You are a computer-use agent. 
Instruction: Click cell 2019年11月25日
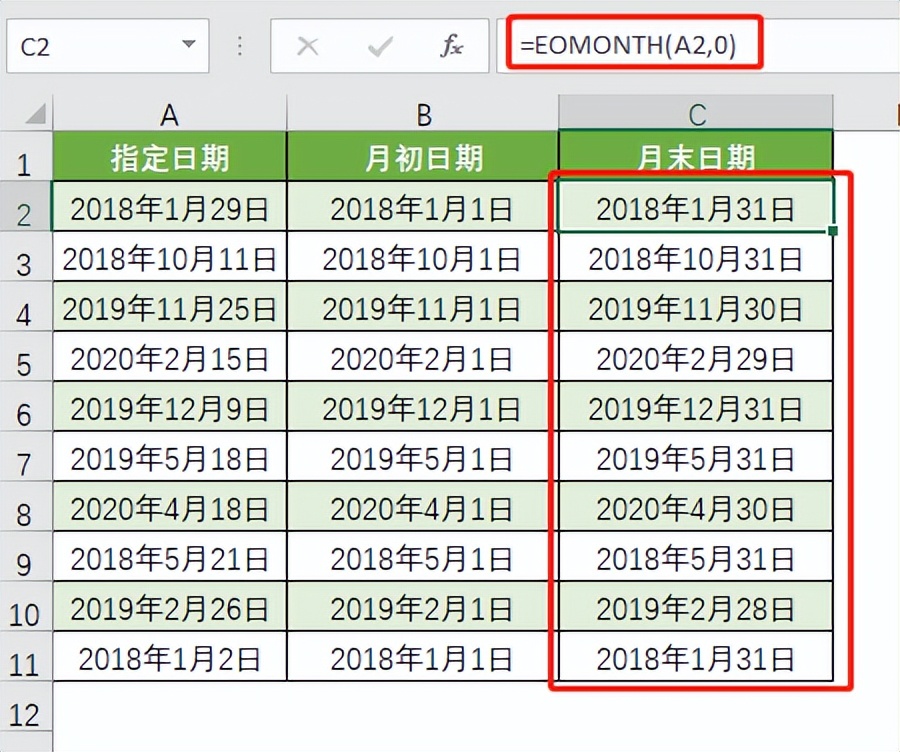169,307
